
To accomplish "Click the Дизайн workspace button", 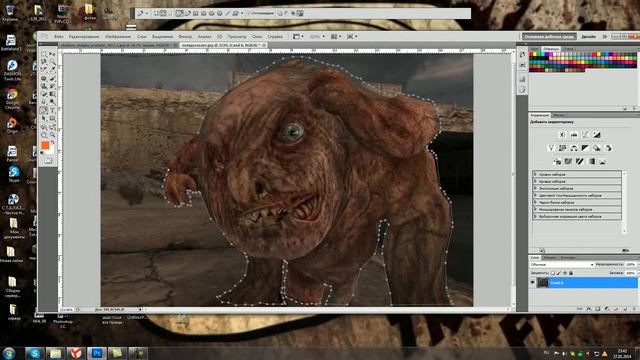I will tap(588, 36).
